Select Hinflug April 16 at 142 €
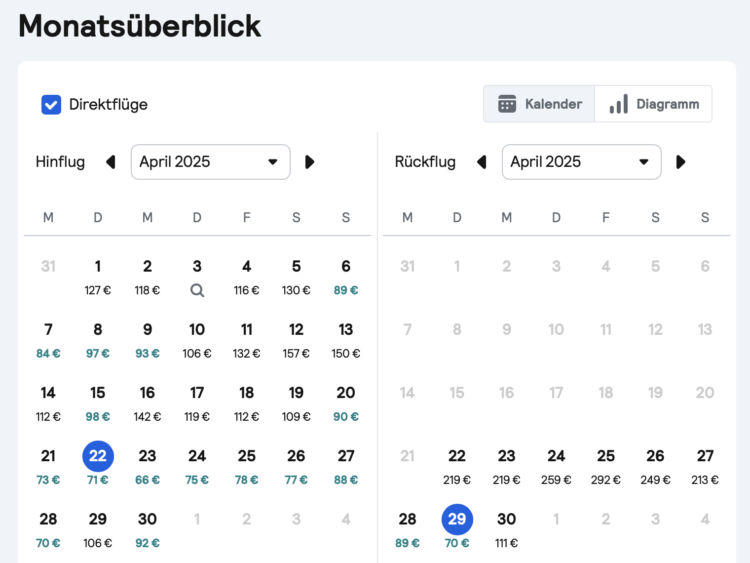Screen dimensions: 750x563 (147, 404)
